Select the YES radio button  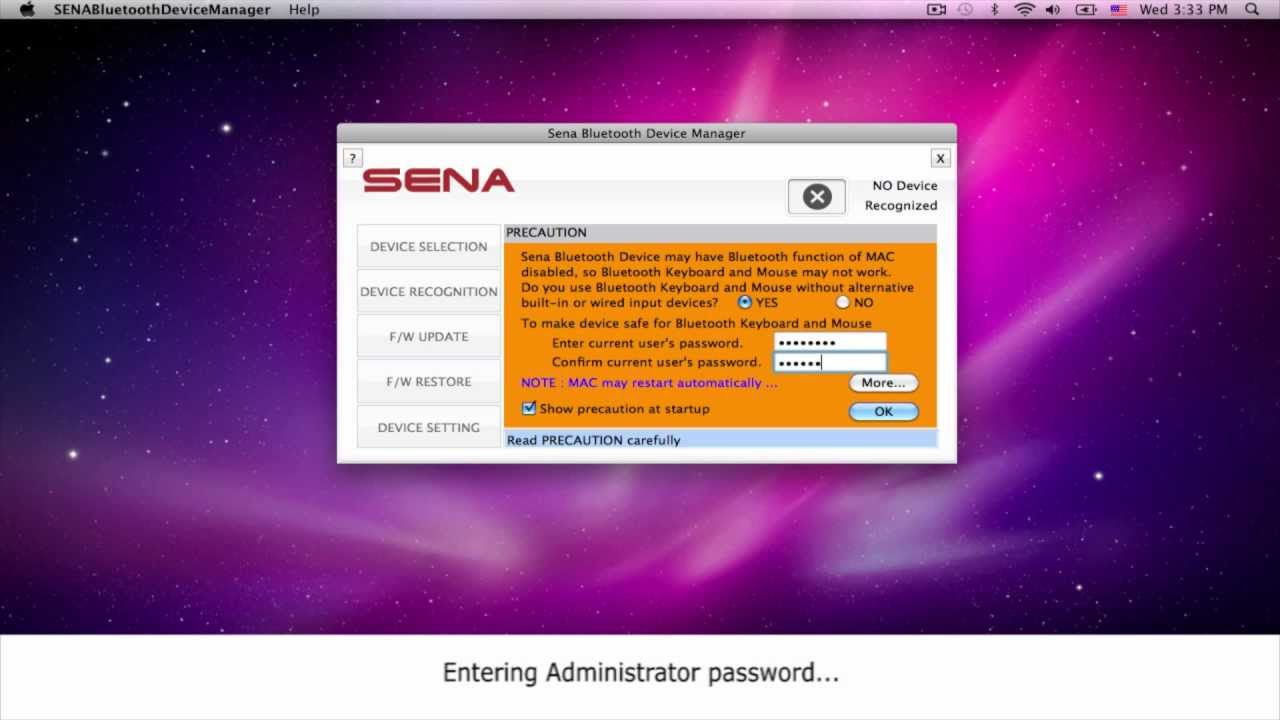pos(744,302)
